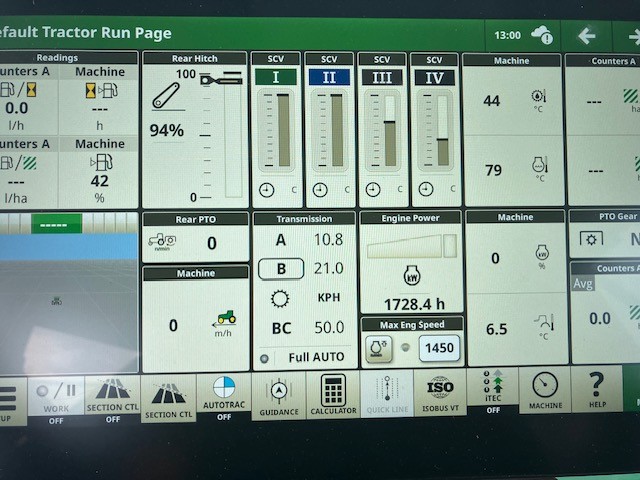640x480 pixels.
Task: Open the Guidance shortcut
Action: pos(278,395)
